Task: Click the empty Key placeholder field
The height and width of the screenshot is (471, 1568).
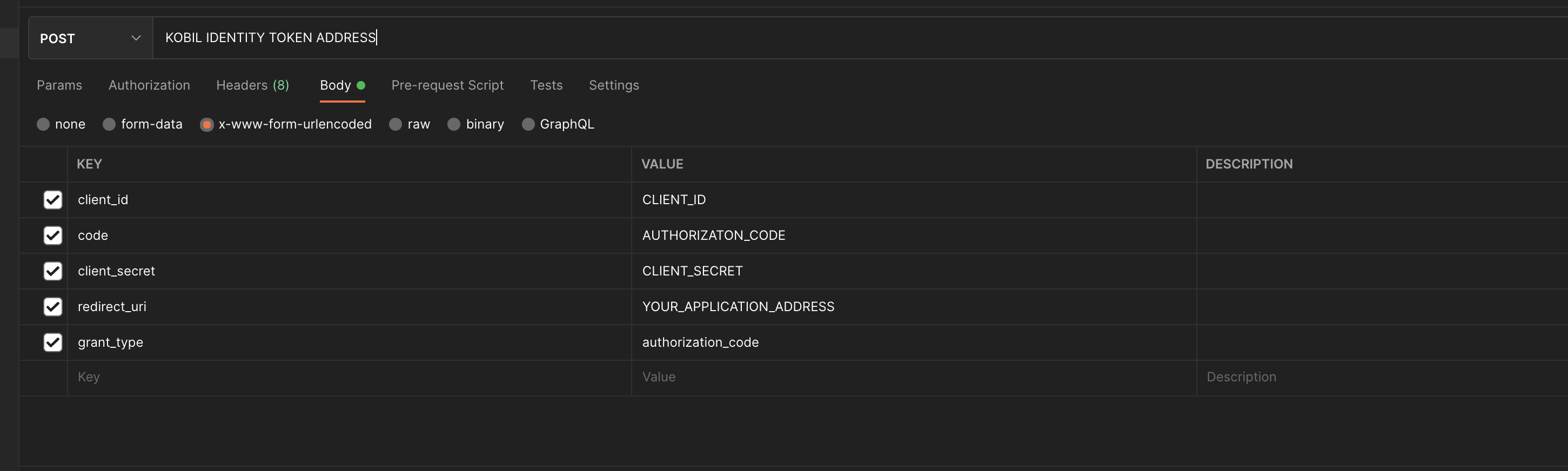Action: 347,378
